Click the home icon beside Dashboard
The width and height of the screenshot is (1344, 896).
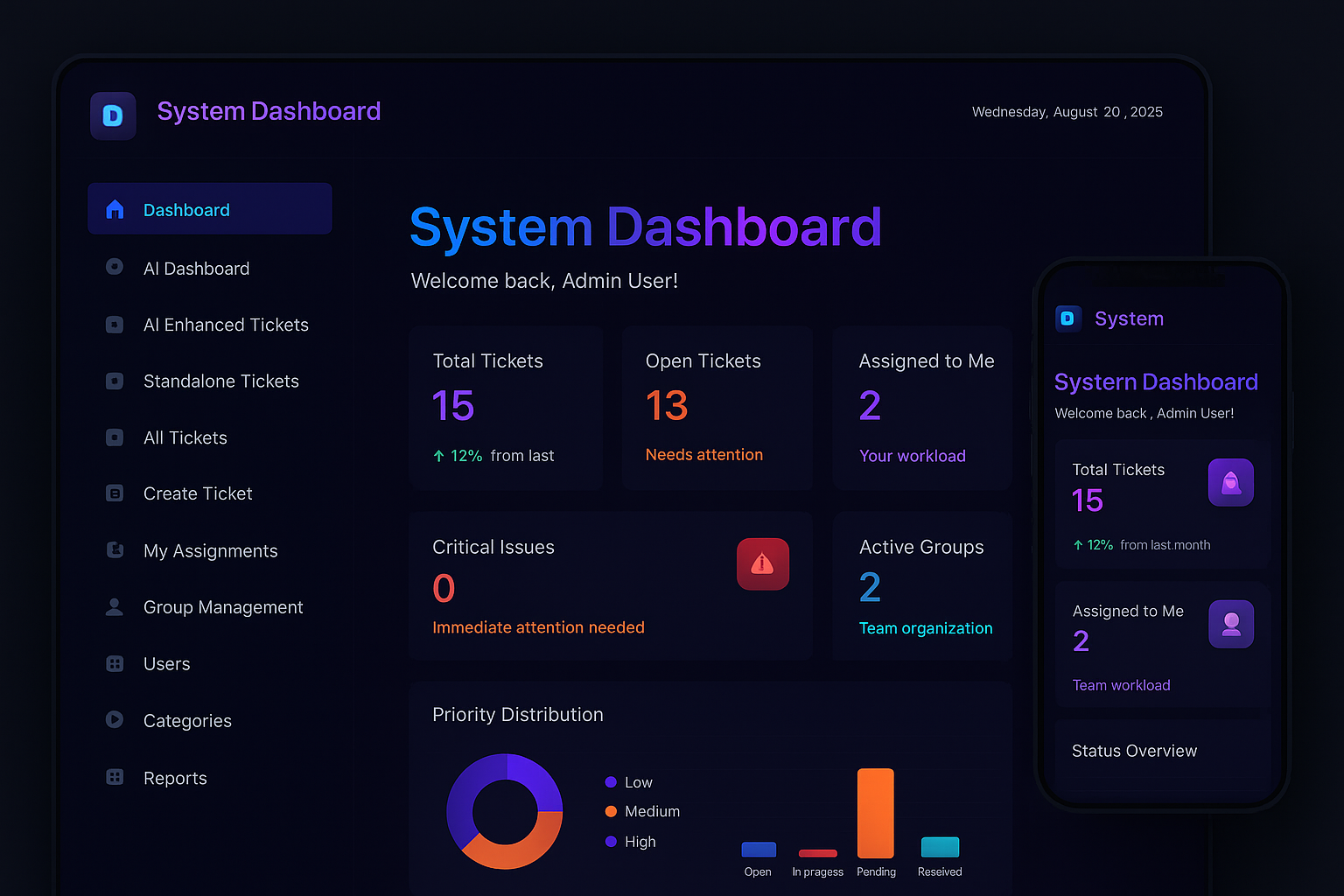[x=115, y=210]
